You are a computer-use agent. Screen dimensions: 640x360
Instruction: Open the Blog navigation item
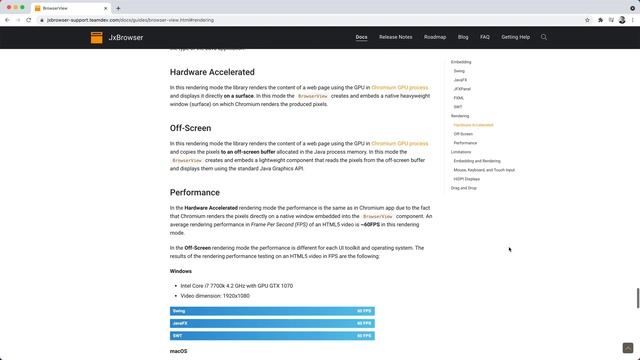click(x=463, y=37)
